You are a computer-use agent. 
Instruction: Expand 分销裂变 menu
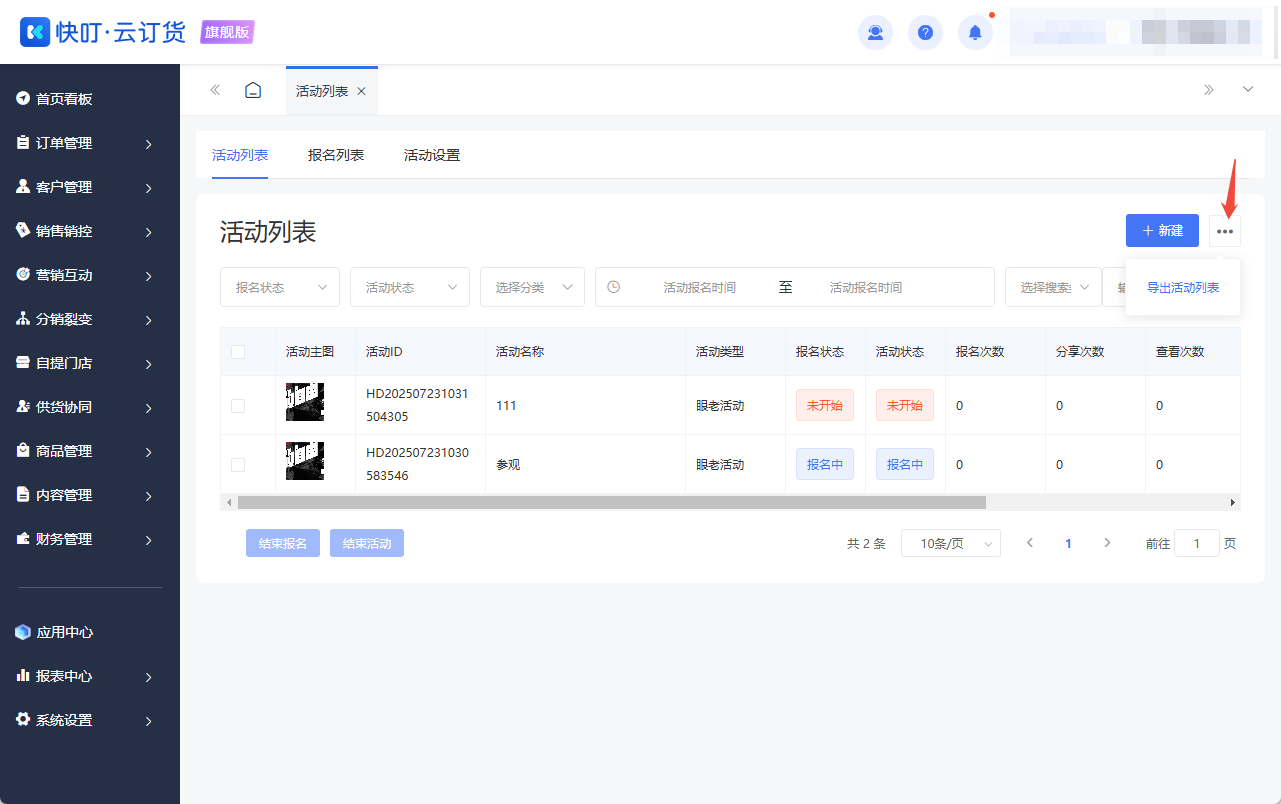90,319
